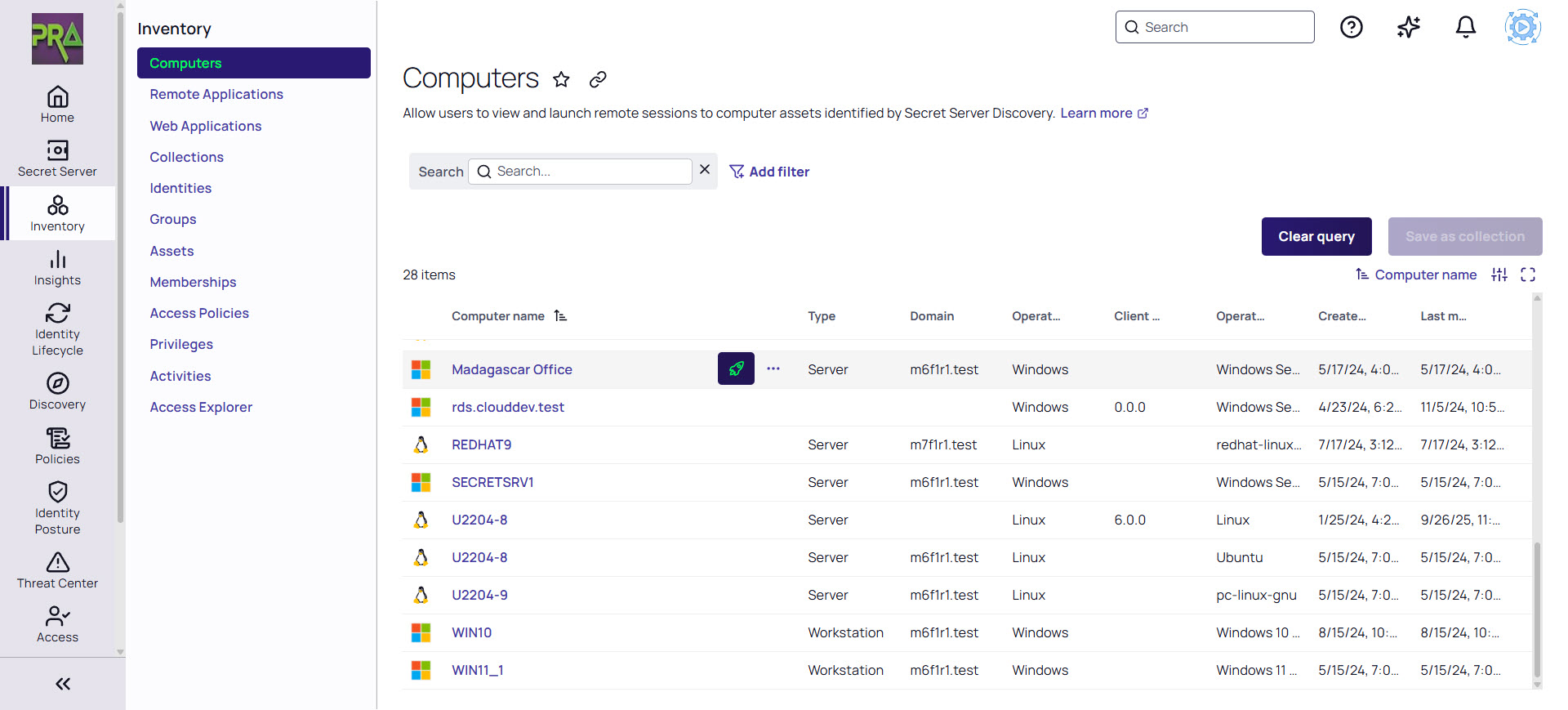Screen dimensions: 1568x710
Task: Copy the page link via chain icon
Action: point(598,79)
